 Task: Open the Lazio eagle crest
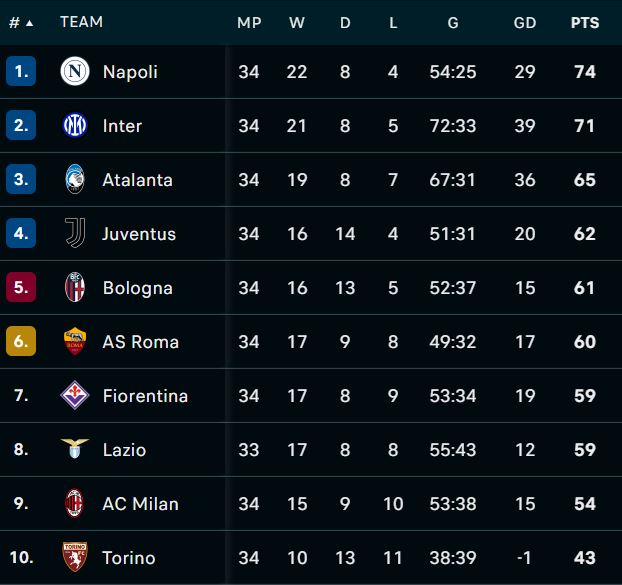click(x=75, y=449)
